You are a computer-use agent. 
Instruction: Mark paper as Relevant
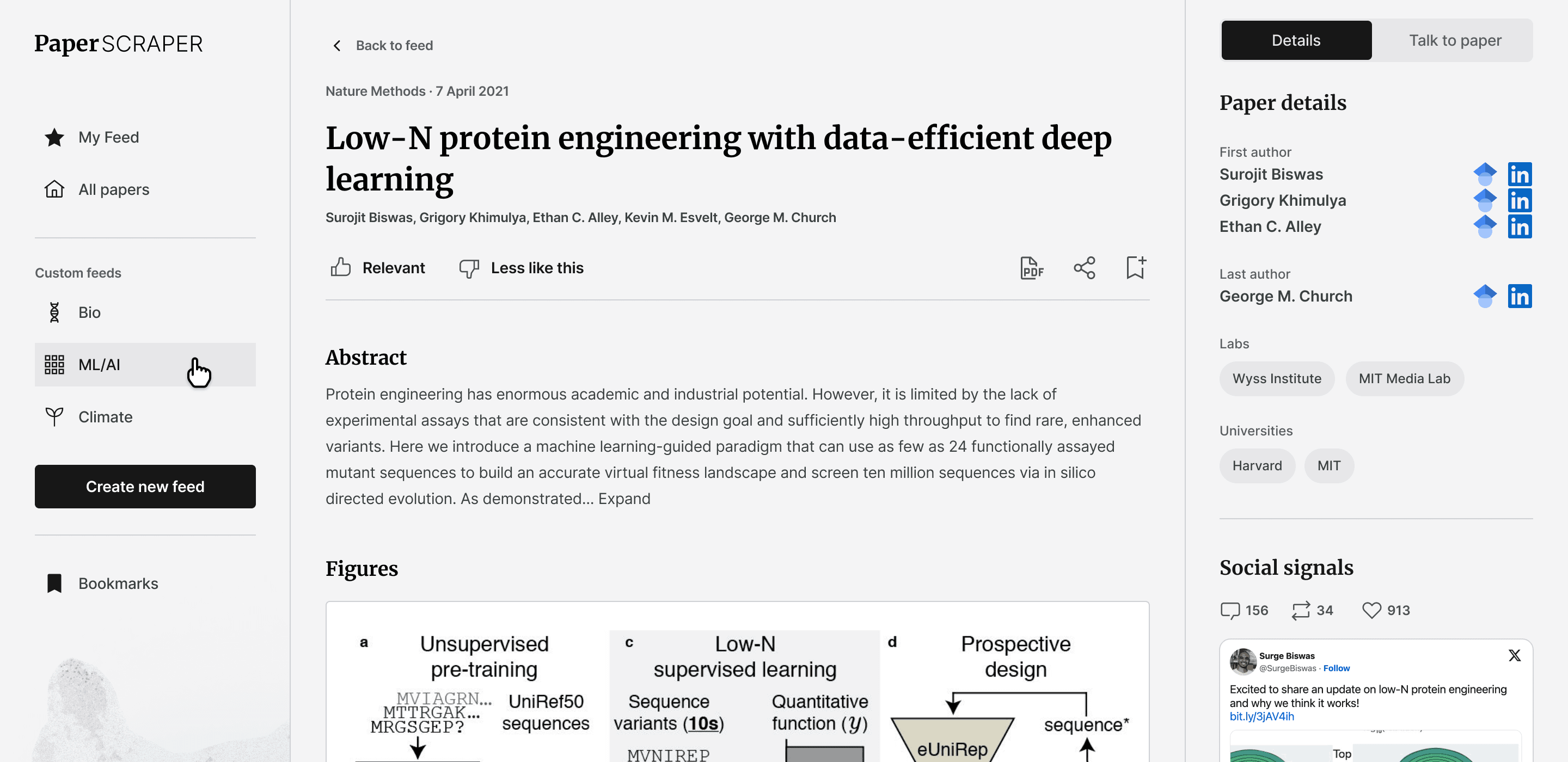tap(378, 268)
